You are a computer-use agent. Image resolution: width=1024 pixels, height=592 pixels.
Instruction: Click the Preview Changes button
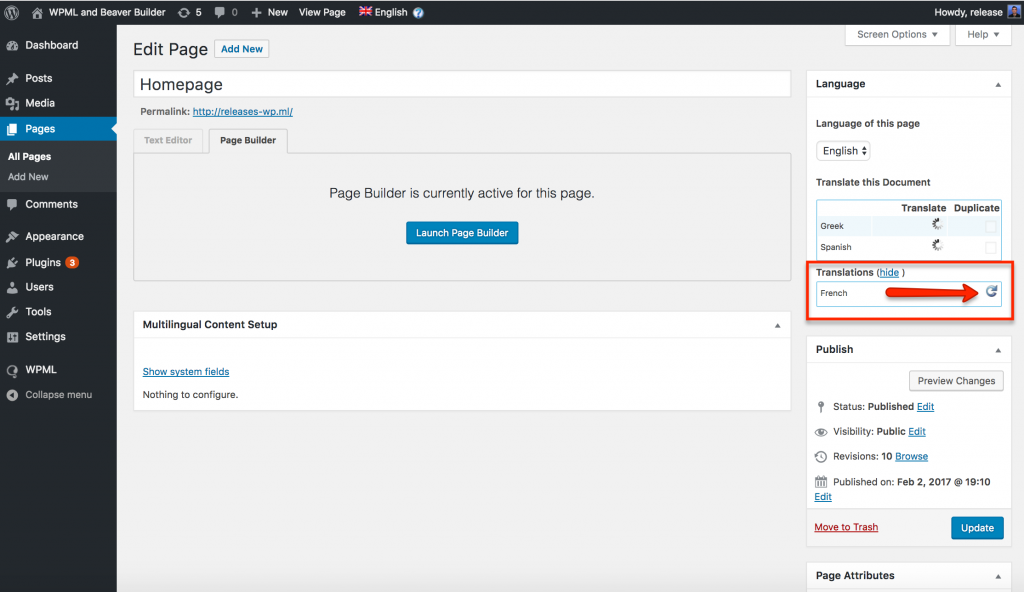[956, 381]
